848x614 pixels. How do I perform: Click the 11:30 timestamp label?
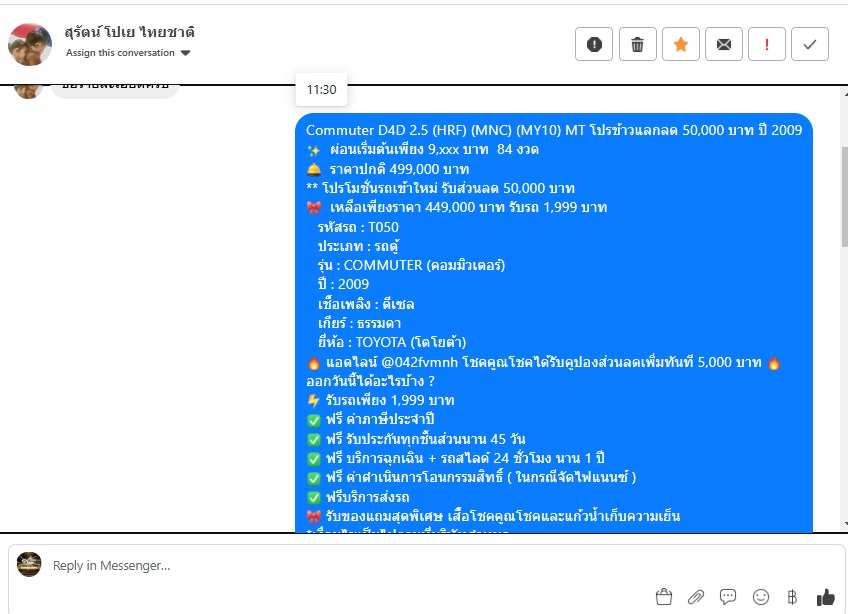(x=321, y=90)
